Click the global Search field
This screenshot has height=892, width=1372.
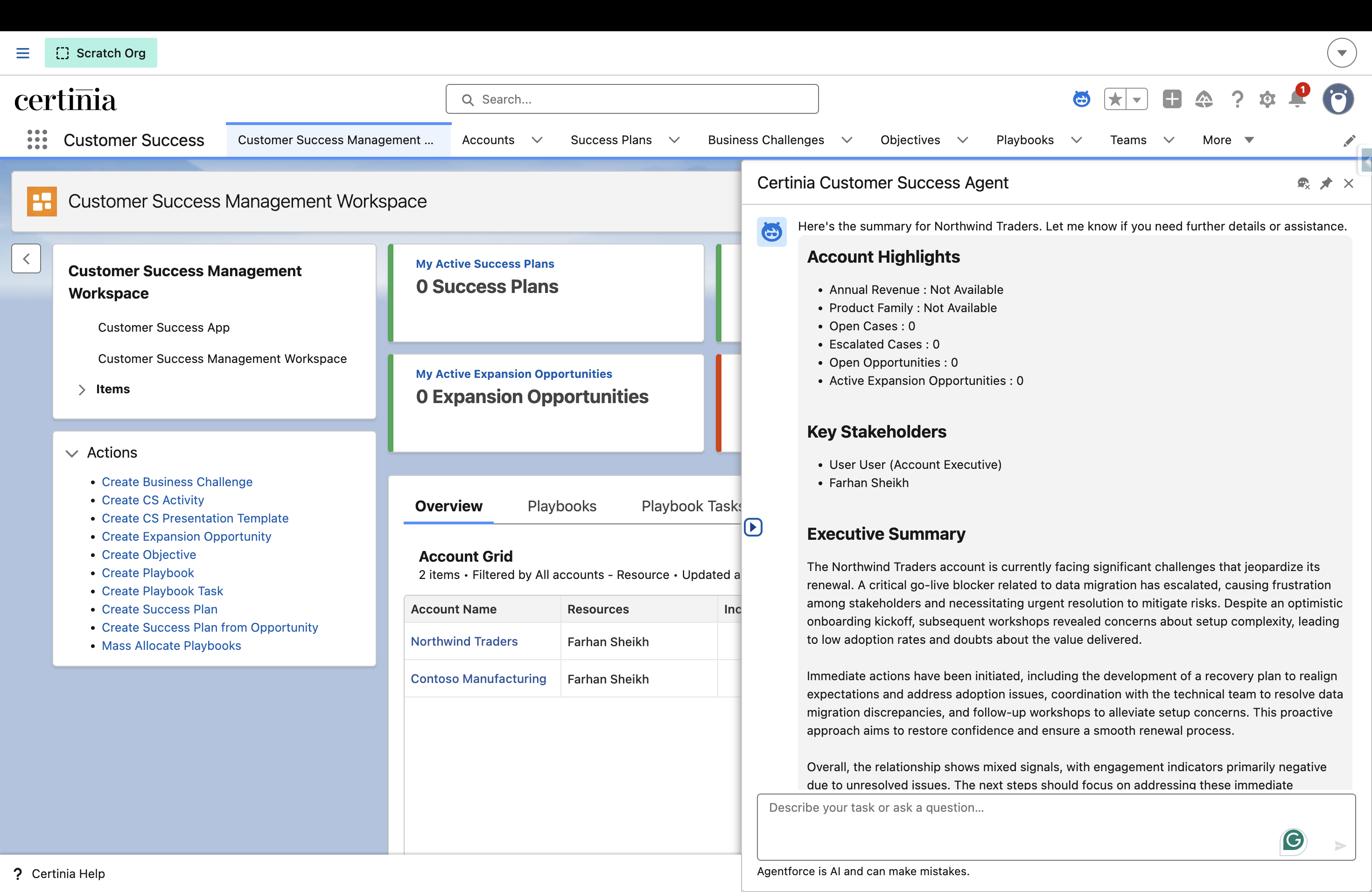(x=632, y=99)
